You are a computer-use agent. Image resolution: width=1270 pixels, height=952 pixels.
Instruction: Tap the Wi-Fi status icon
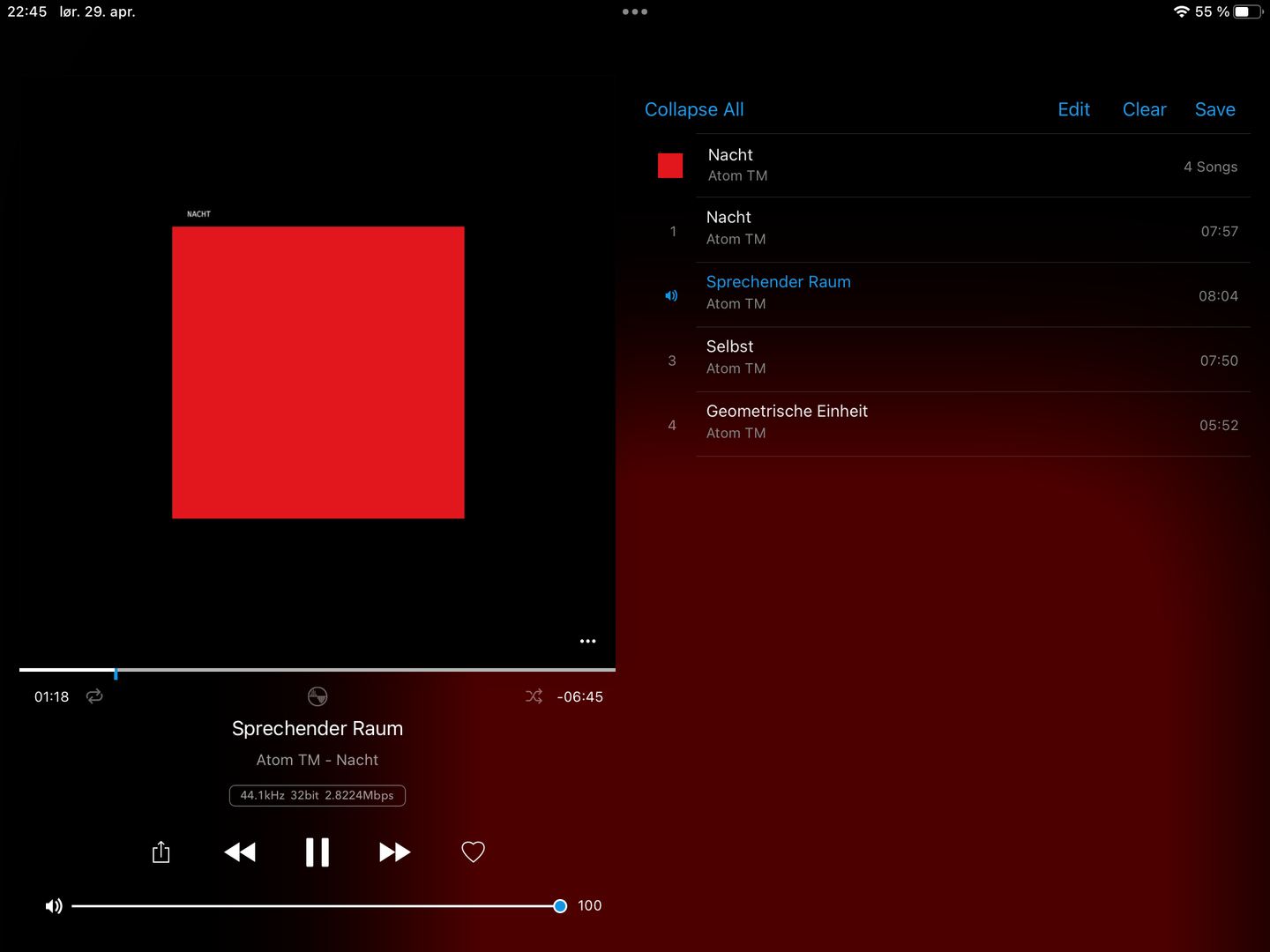[1182, 11]
